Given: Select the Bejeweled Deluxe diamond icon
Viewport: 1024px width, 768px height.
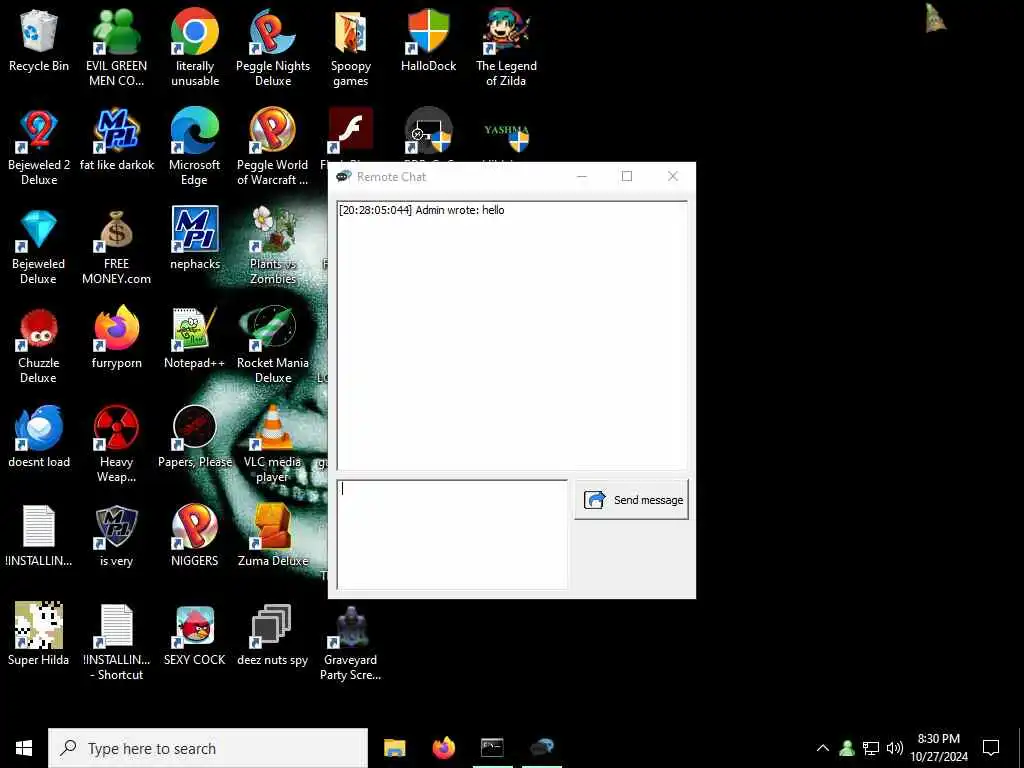Looking at the screenshot, I should [x=39, y=231].
